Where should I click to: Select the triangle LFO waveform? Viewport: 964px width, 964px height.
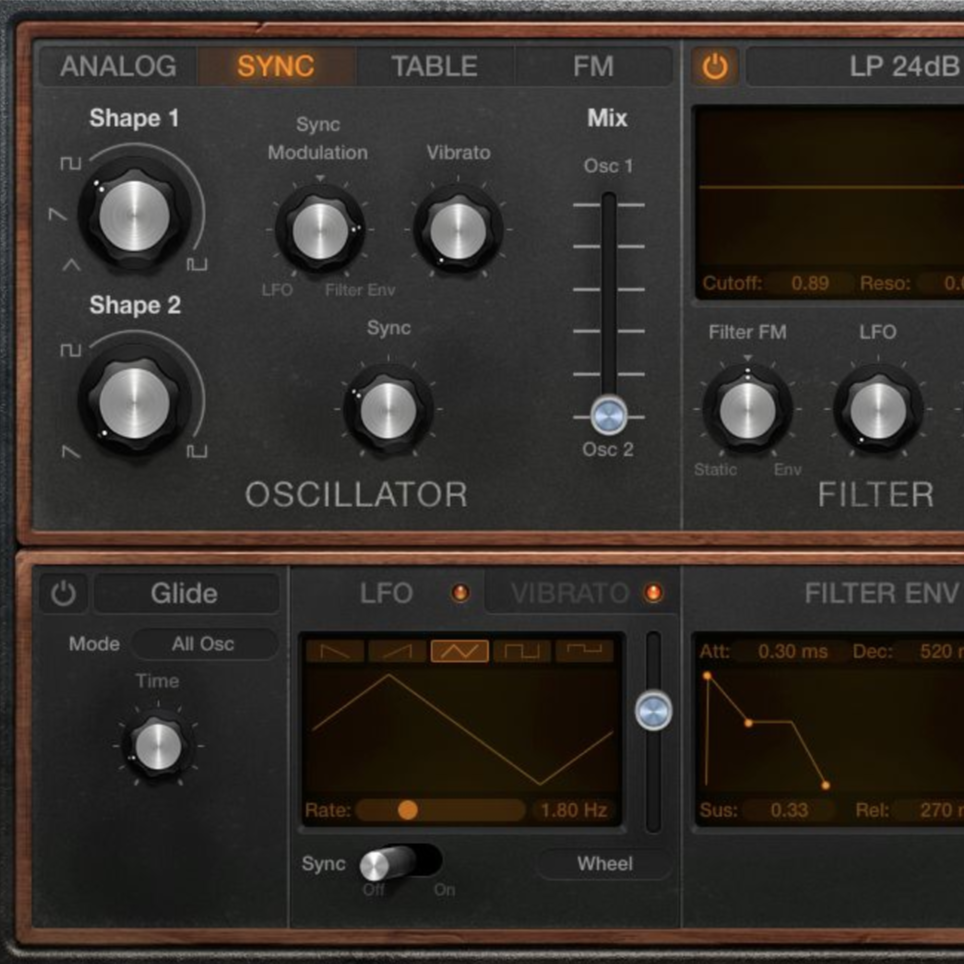[x=460, y=651]
